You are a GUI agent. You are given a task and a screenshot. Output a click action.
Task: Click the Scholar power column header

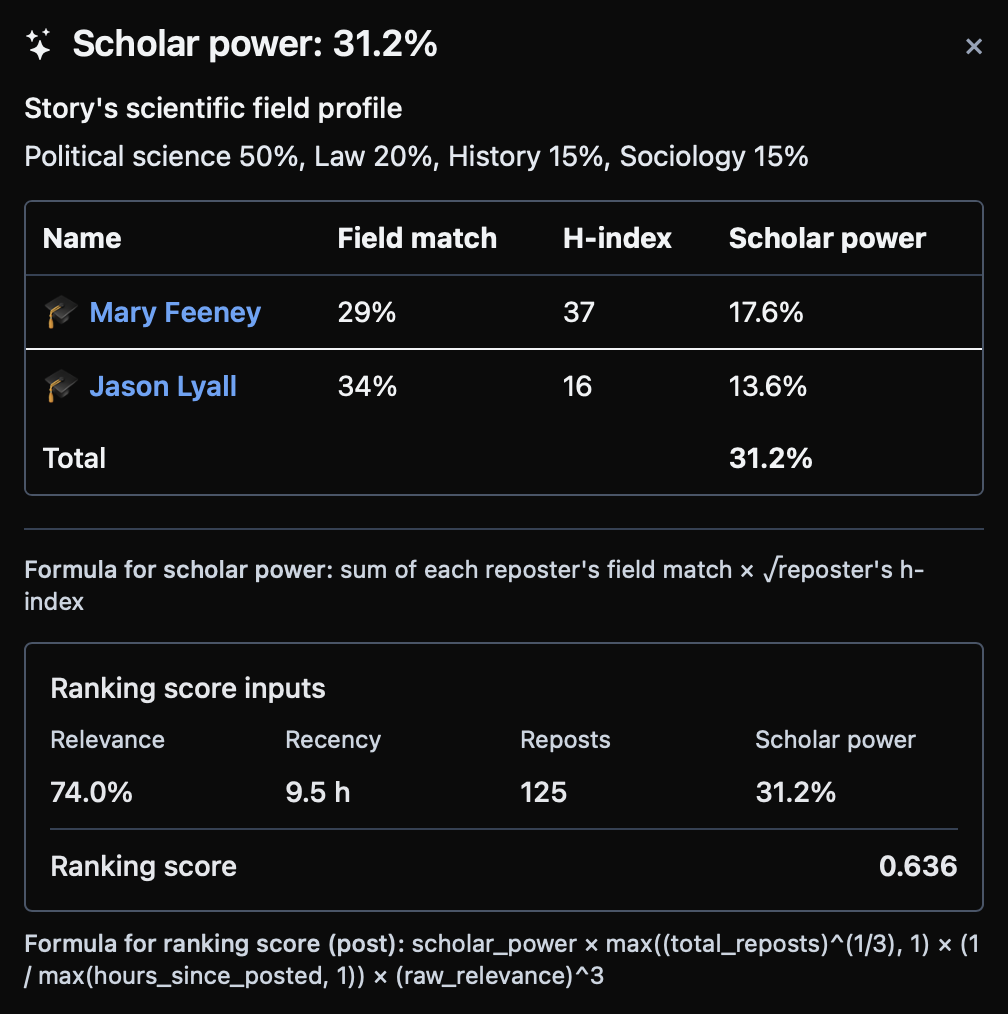pyautogui.click(x=827, y=238)
